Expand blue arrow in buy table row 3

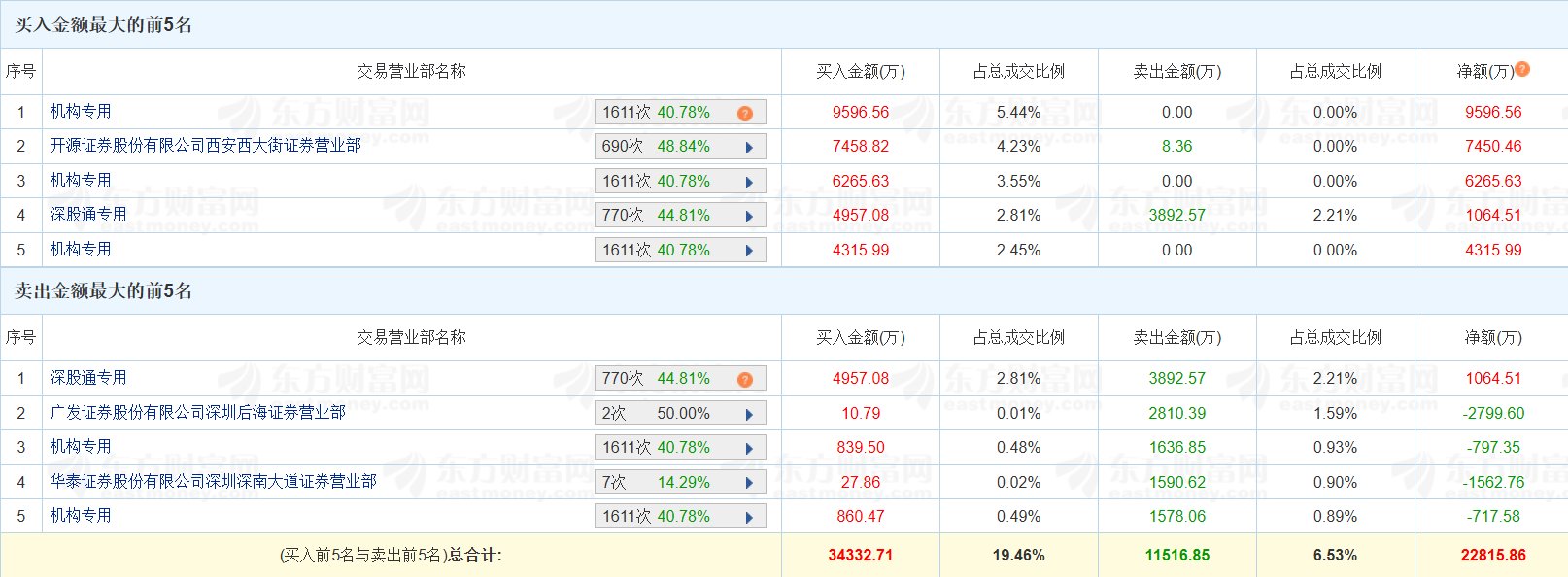749,183
